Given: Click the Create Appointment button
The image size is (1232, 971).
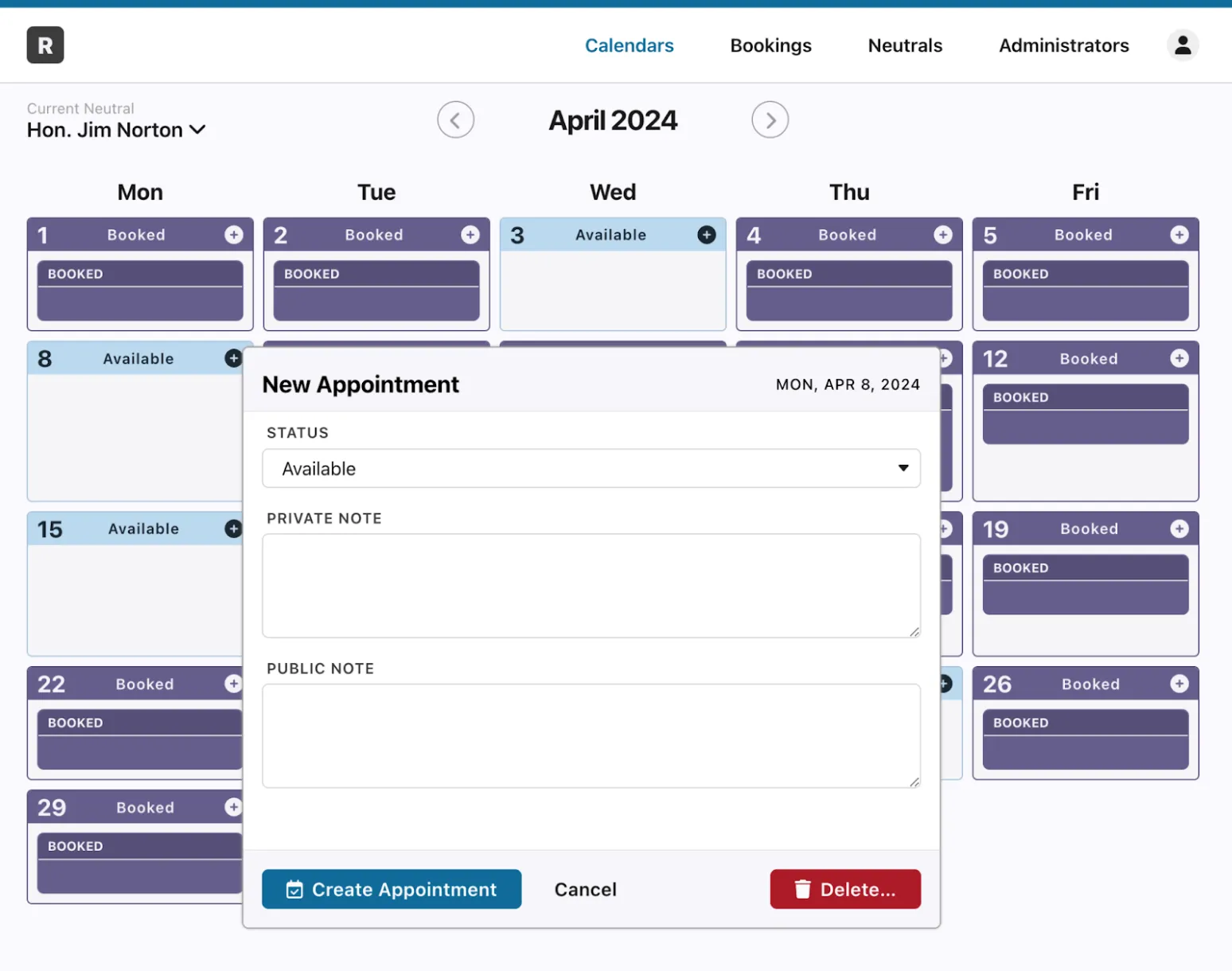Looking at the screenshot, I should pos(392,889).
